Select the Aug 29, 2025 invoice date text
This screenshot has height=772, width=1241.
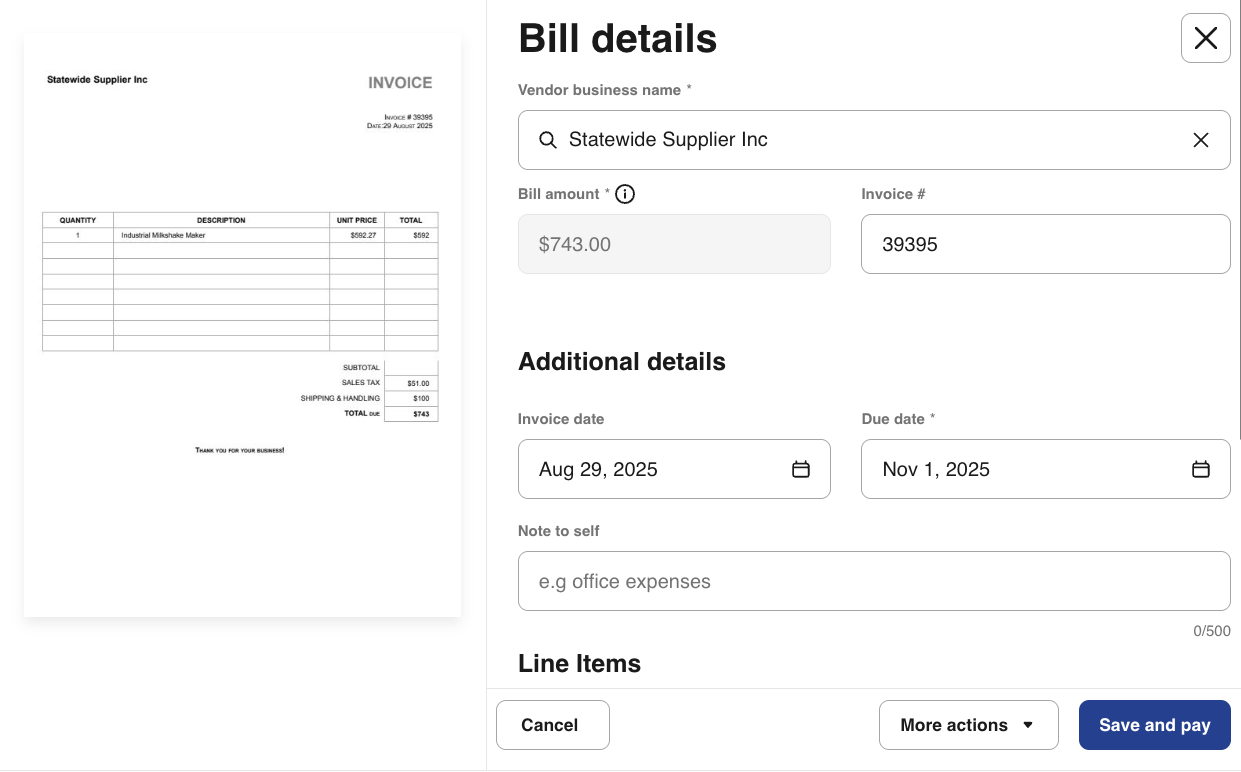(x=598, y=470)
